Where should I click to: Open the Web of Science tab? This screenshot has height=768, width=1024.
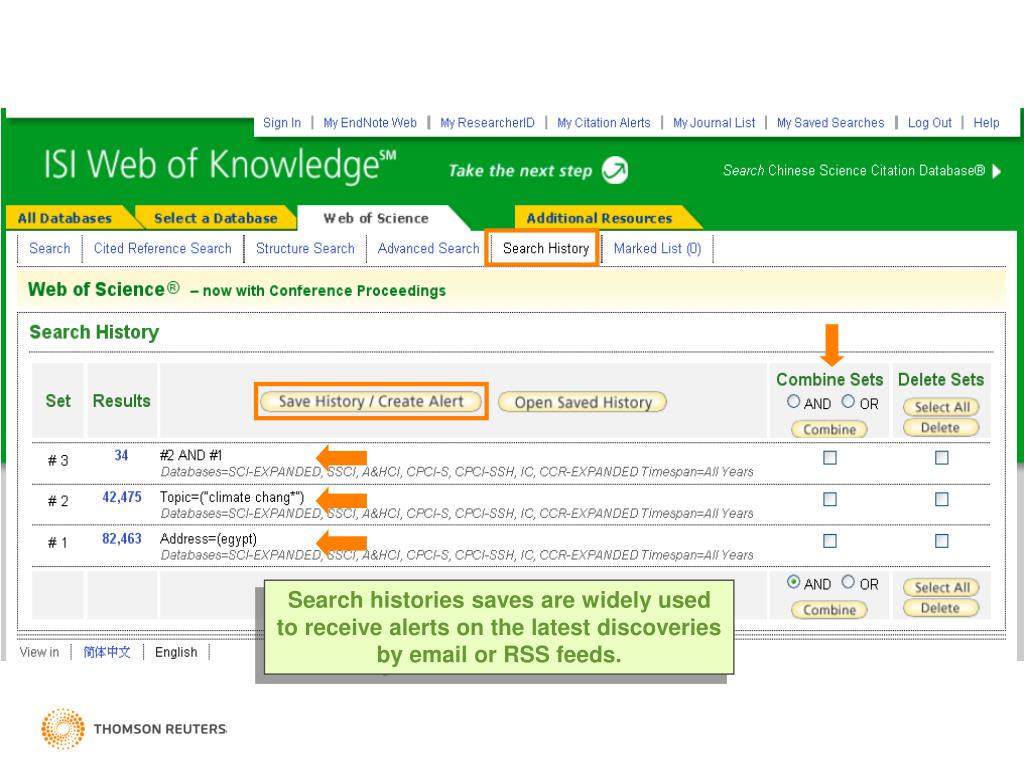[376, 218]
